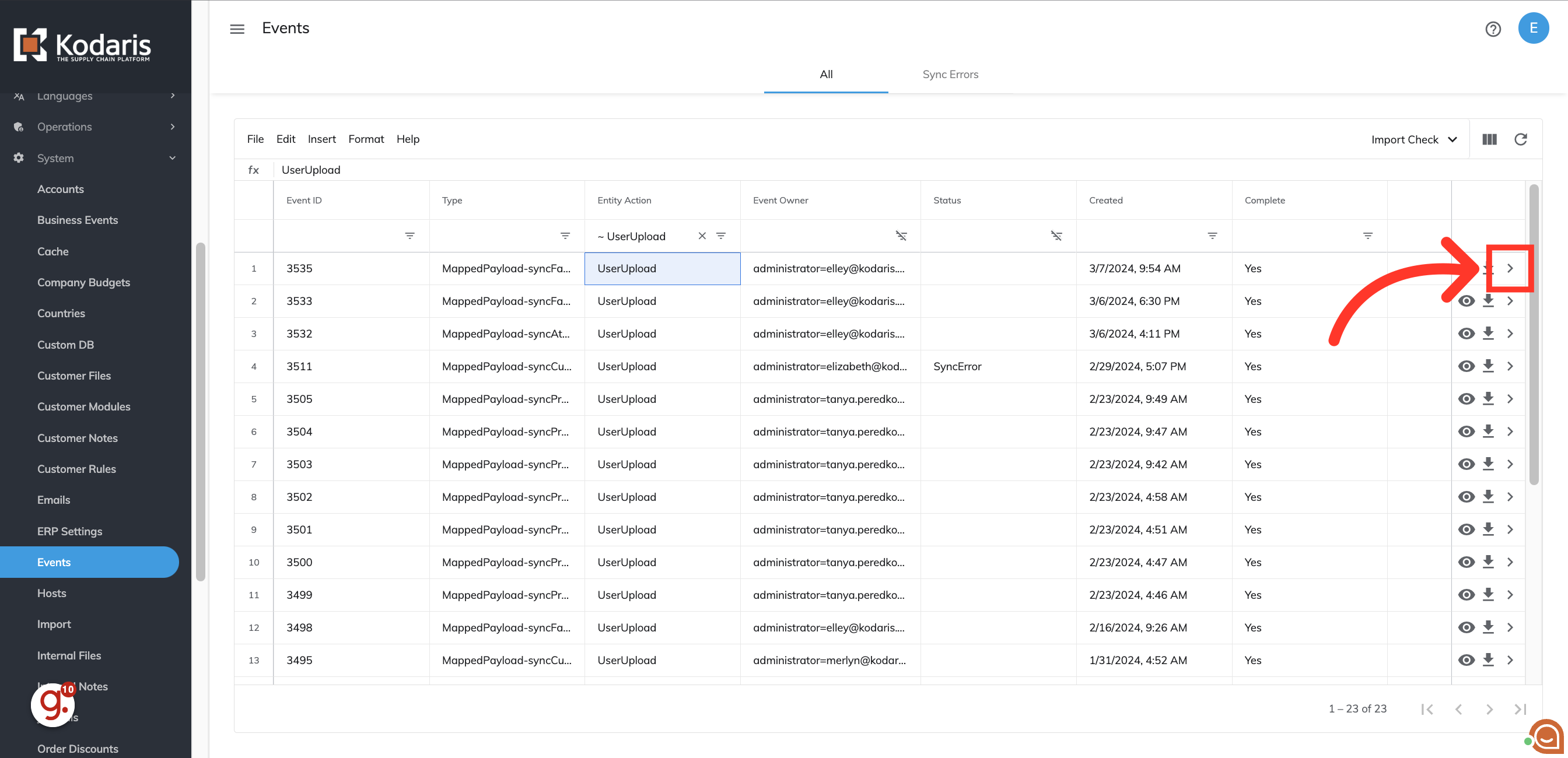Toggle eye icon for event 3495

pyautogui.click(x=1466, y=660)
